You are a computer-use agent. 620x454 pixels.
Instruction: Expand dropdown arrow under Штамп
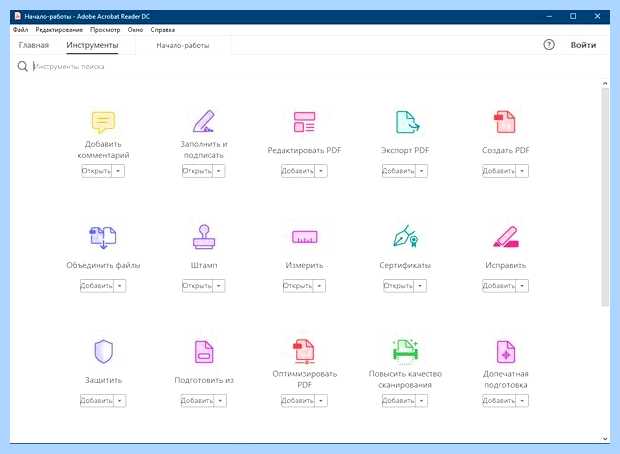(219, 286)
